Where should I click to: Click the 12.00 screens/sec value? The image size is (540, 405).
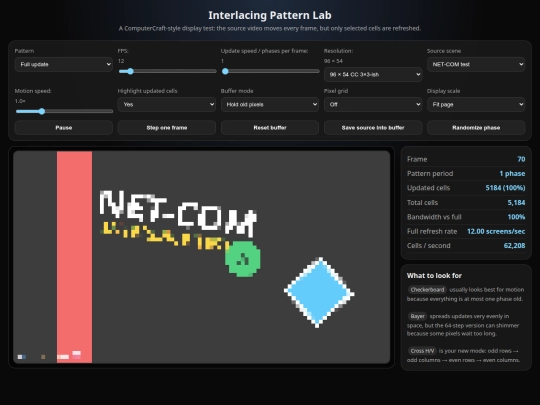[x=496, y=231]
